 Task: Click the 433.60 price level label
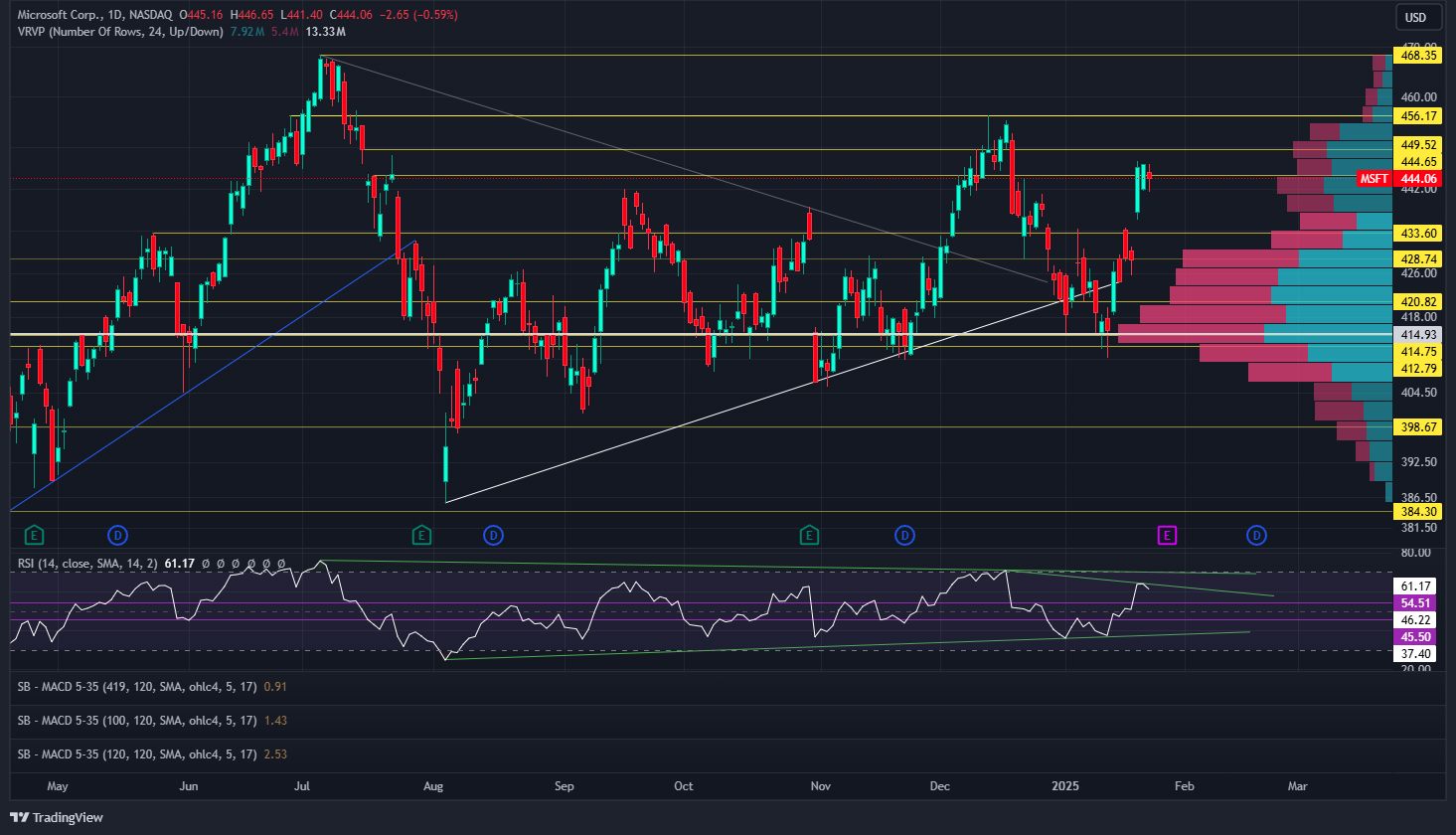point(1418,234)
